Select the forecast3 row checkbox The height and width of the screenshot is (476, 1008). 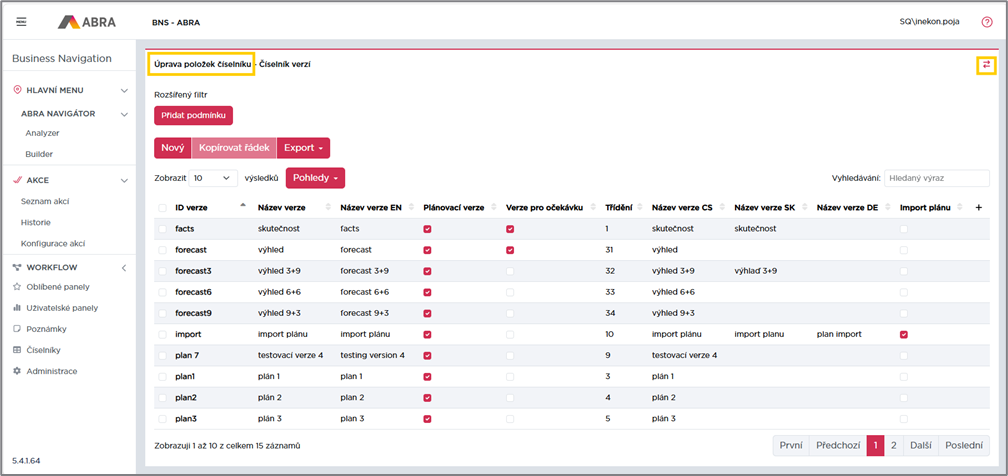[162, 271]
